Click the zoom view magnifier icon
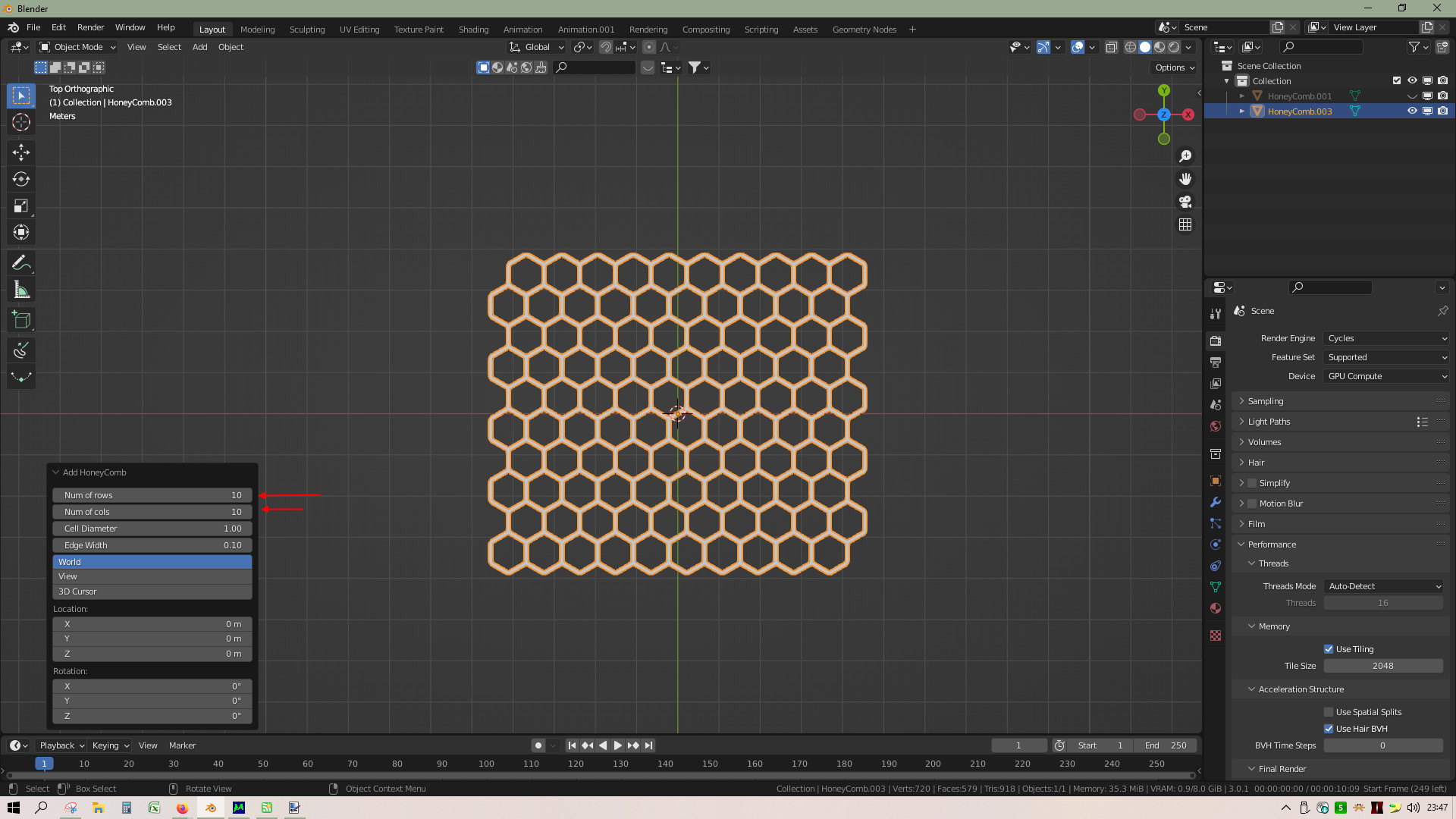Image resolution: width=1456 pixels, height=819 pixels. [1185, 156]
